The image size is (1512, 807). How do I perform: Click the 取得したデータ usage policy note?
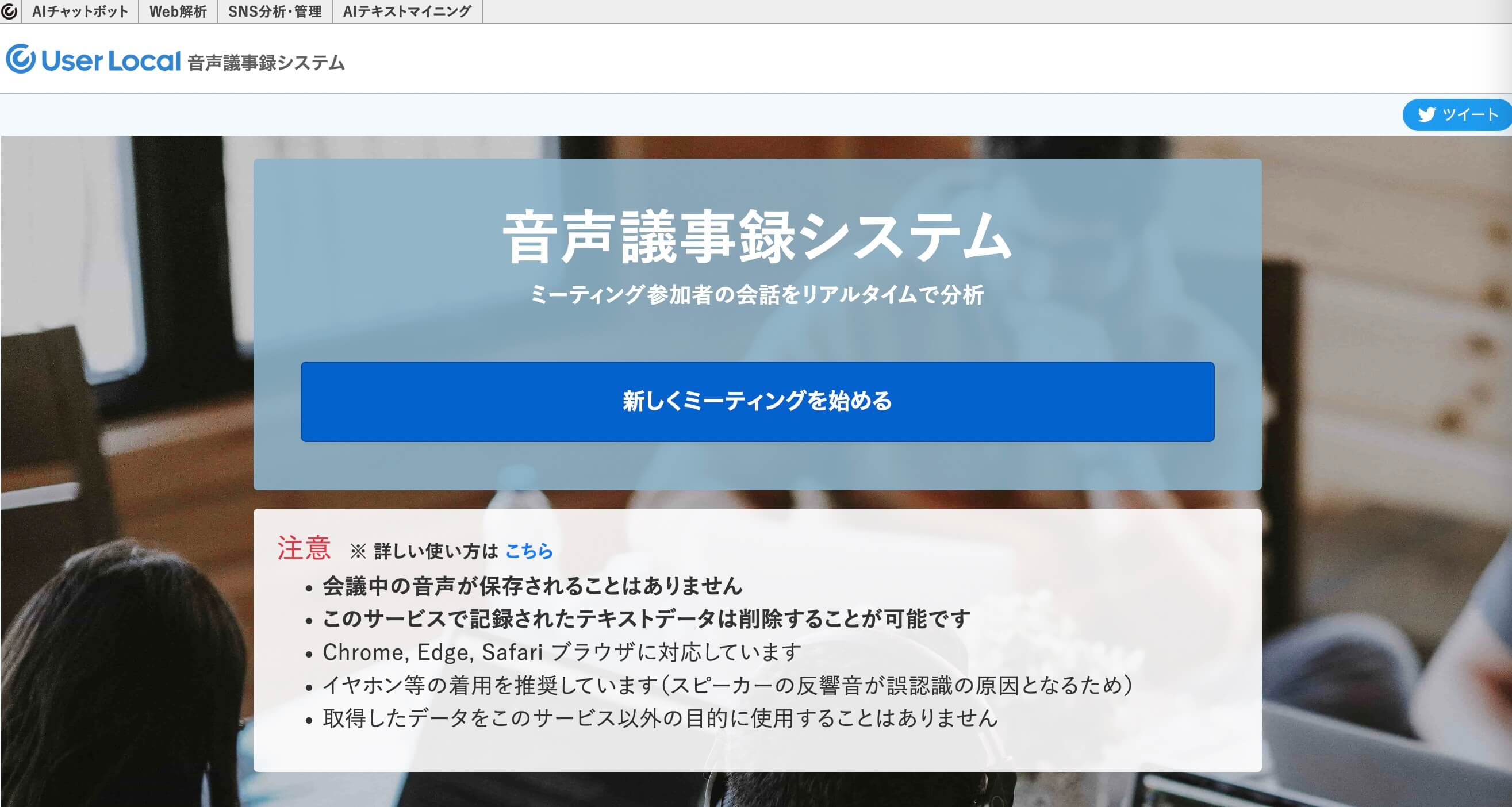(661, 718)
